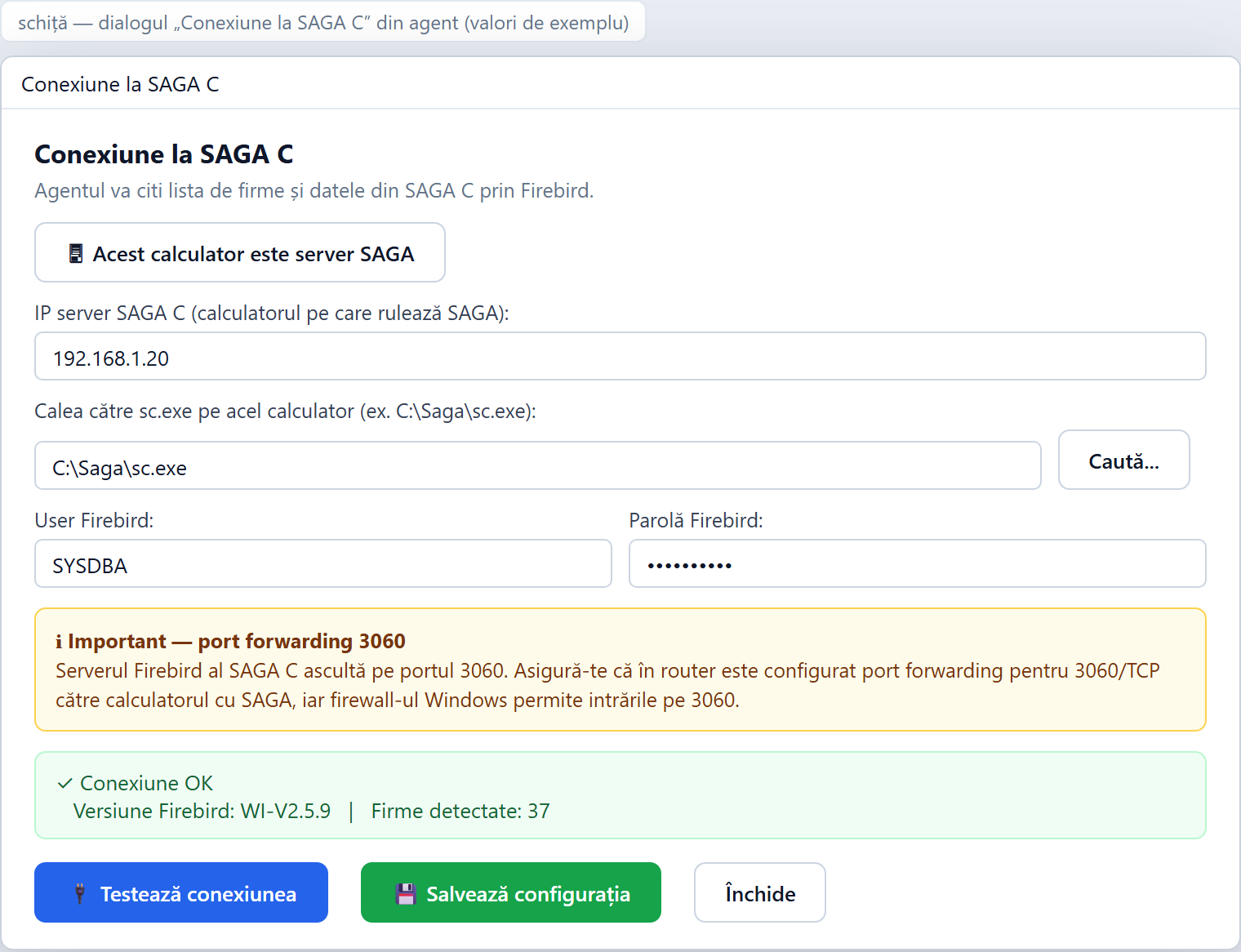Click the info icon in the warning box
This screenshot has width=1241, height=952.
point(59,642)
